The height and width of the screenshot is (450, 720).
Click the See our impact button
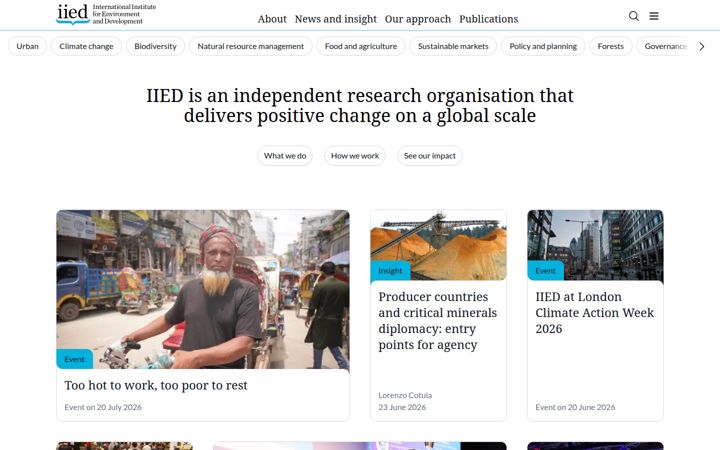(x=430, y=156)
